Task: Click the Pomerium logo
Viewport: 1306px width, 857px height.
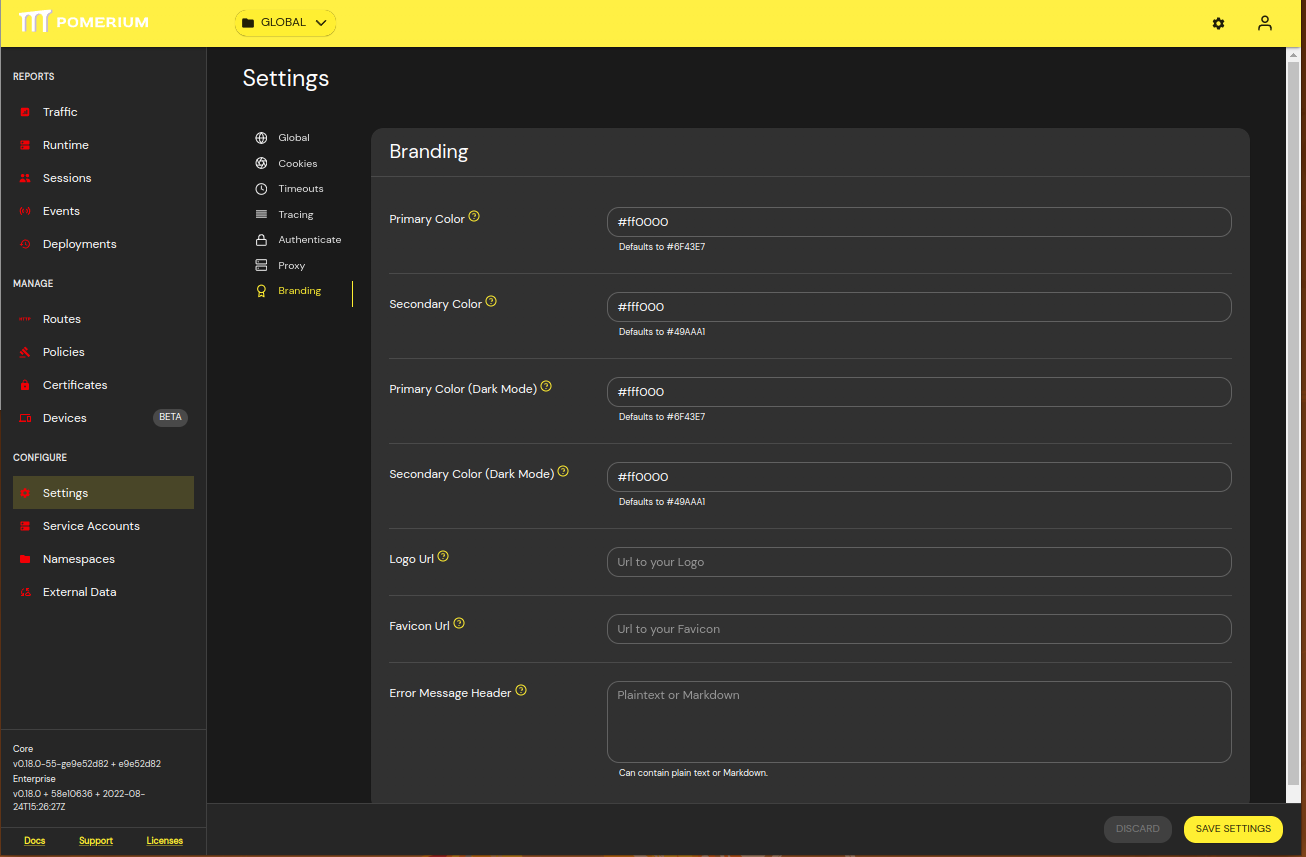Action: pyautogui.click(x=83, y=21)
